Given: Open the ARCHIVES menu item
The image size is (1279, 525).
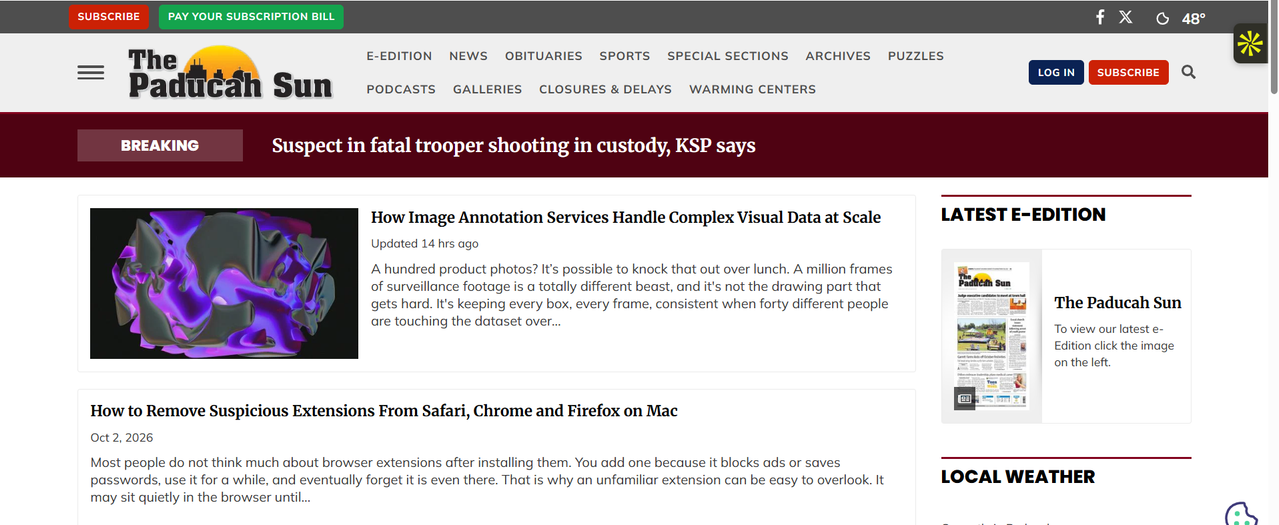Looking at the screenshot, I should tap(838, 56).
